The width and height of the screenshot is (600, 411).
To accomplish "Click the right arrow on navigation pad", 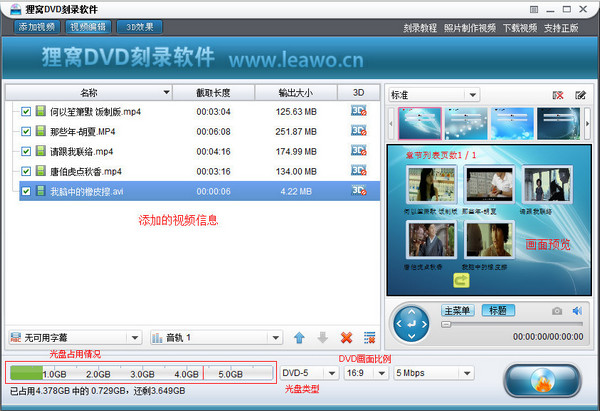I will point(424,324).
